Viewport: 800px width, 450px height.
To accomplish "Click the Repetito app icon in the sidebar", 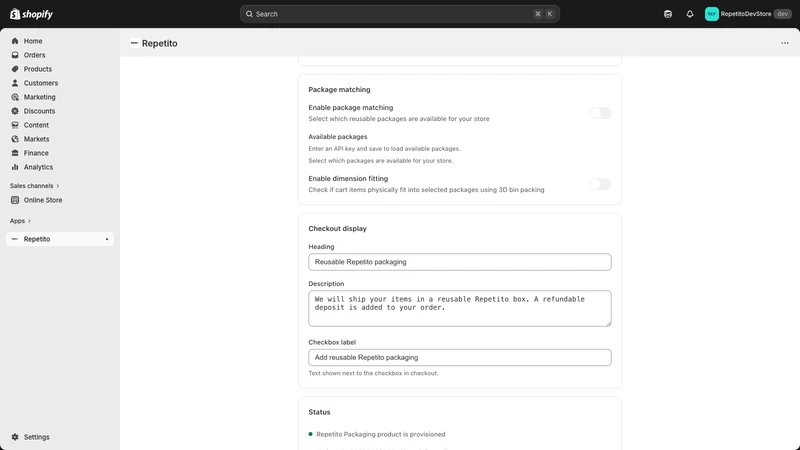I will [x=15, y=239].
